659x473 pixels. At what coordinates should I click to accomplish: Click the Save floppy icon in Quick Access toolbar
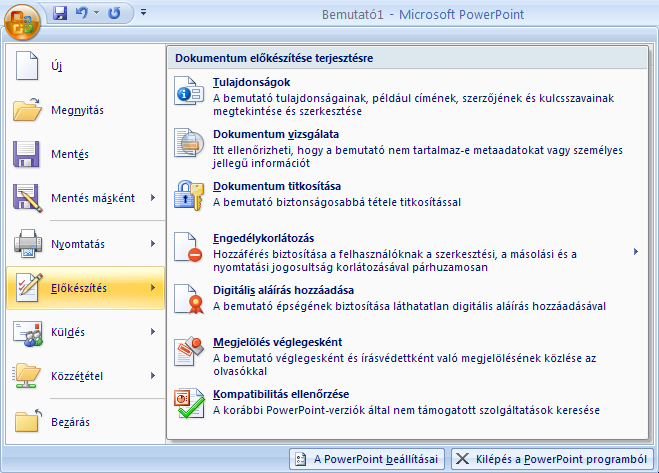60,13
